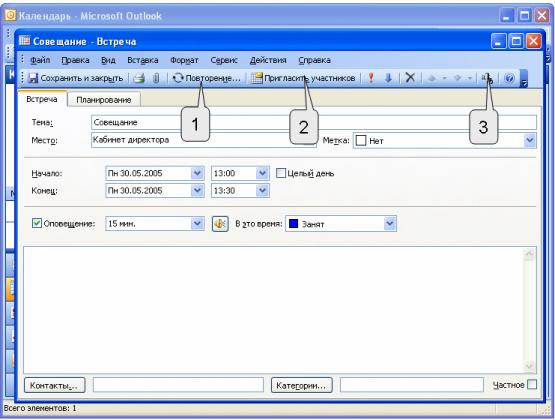Screen dimensions: 555x420
Task: Open the Действия menu
Action: coord(268,60)
